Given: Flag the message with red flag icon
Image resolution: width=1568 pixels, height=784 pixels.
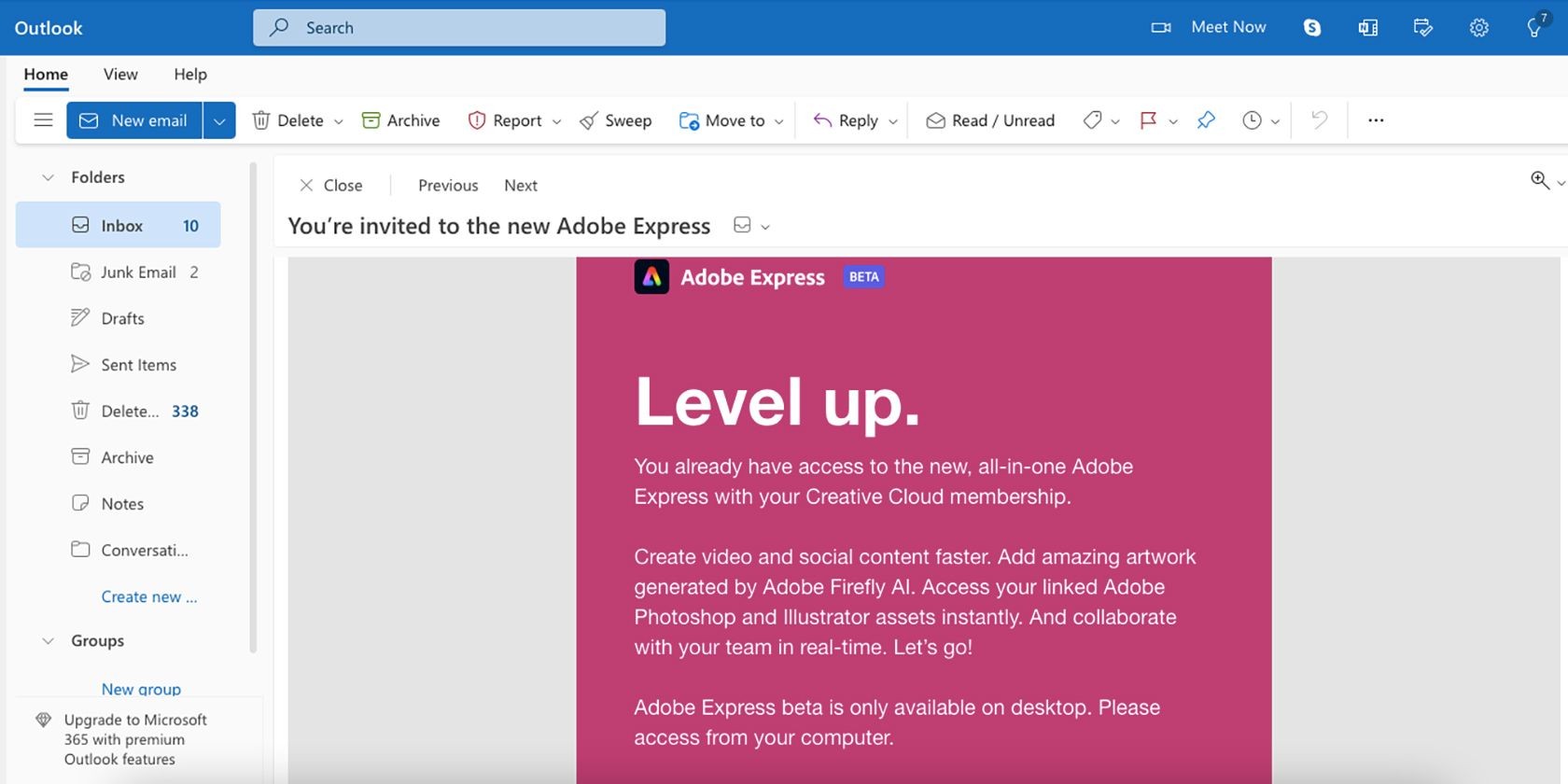Looking at the screenshot, I should pyautogui.click(x=1149, y=120).
